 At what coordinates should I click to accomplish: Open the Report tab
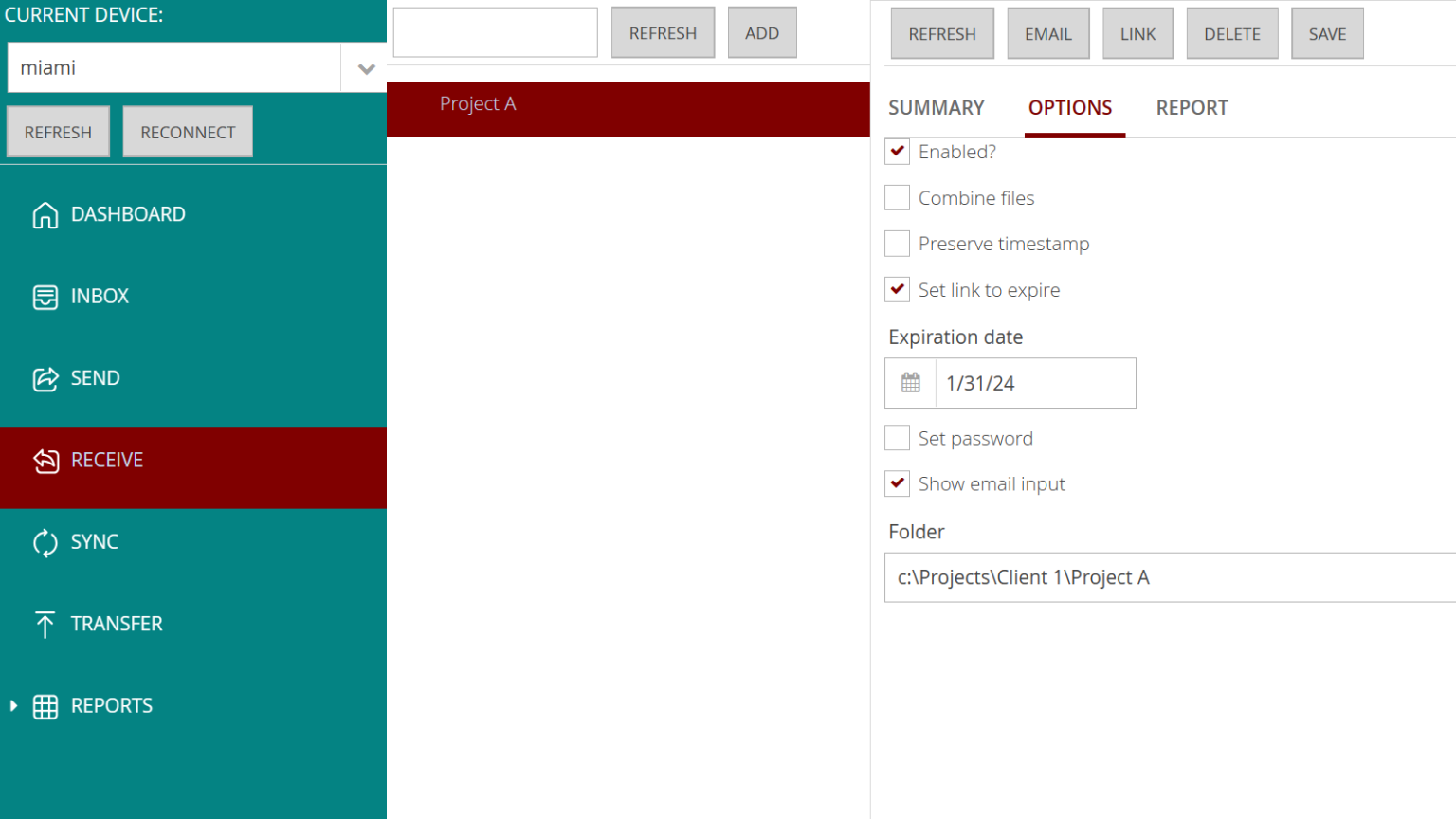1192,107
